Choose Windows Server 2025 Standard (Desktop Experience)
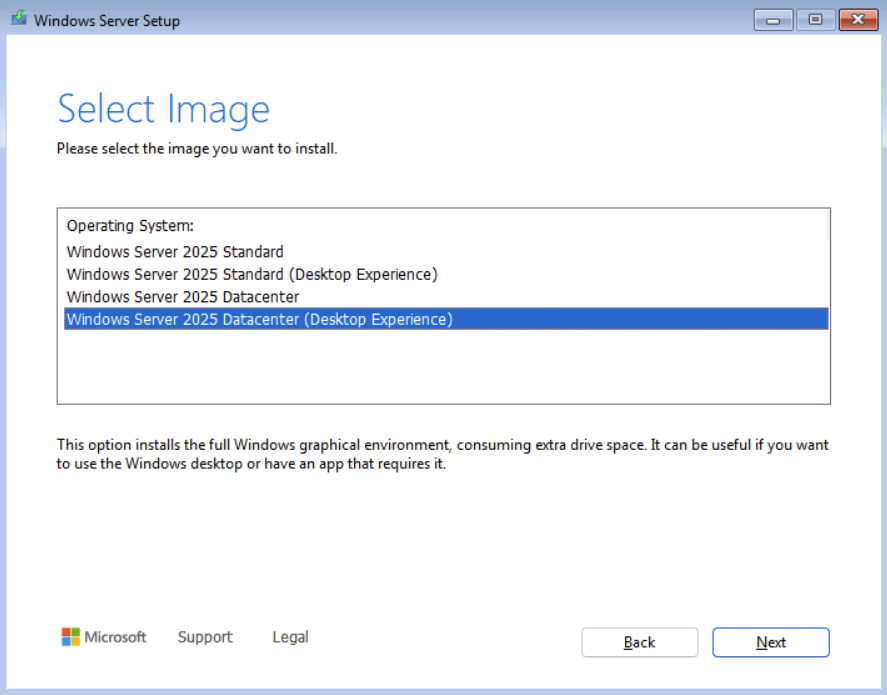 pyautogui.click(x=252, y=274)
